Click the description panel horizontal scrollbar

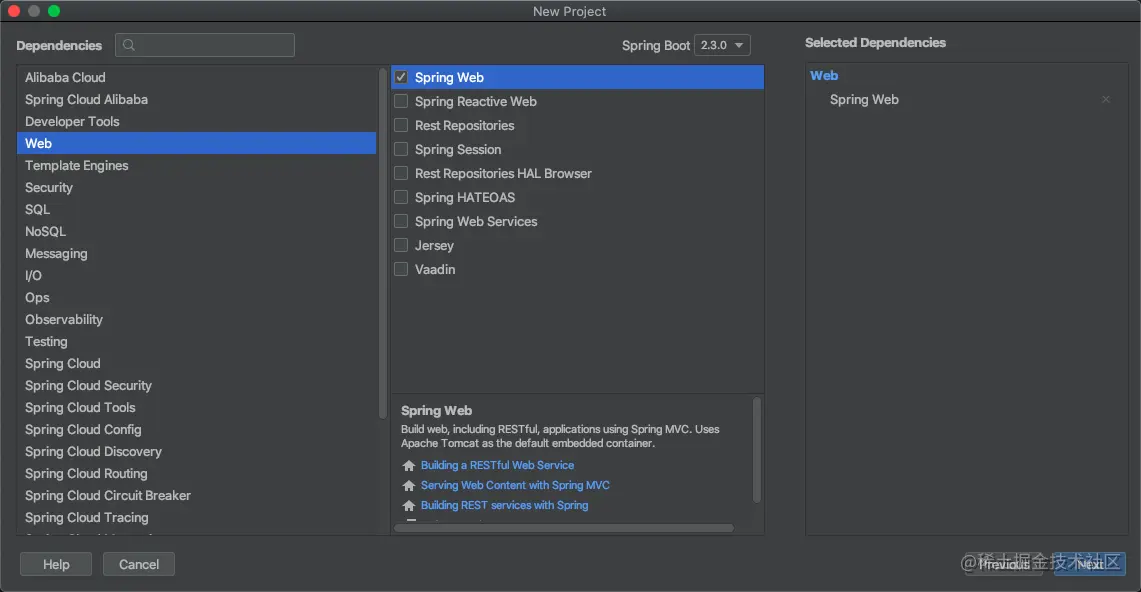[564, 528]
